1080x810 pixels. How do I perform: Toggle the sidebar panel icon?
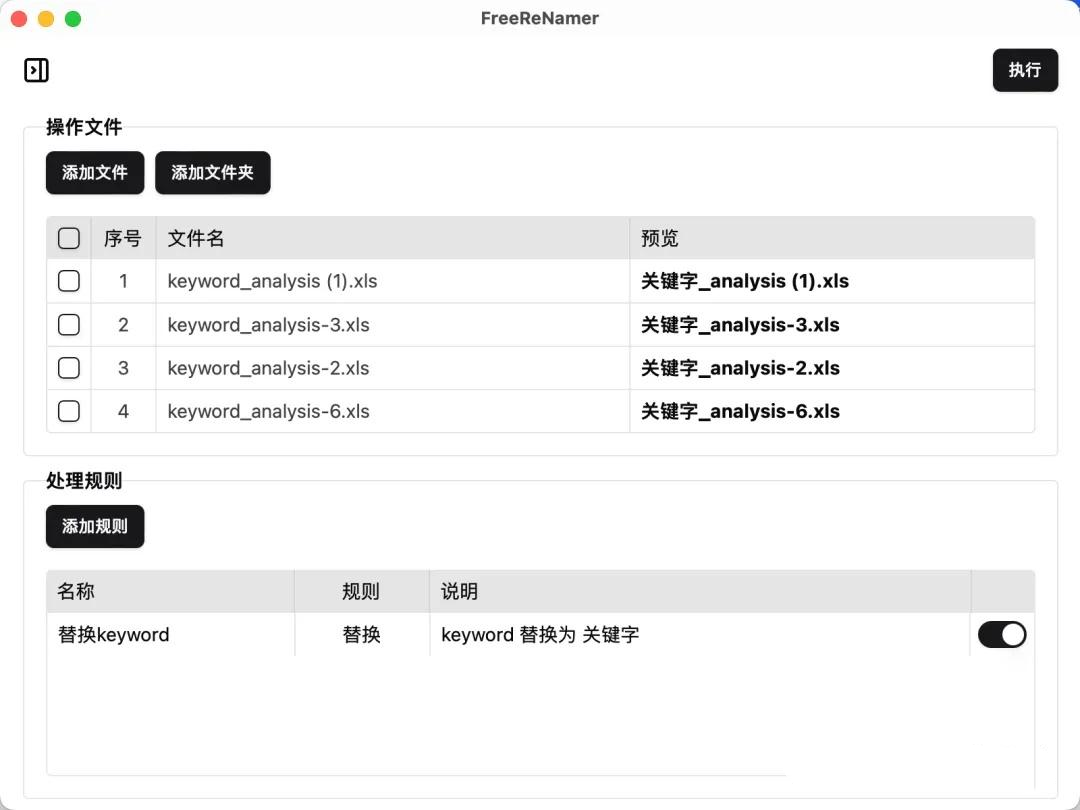[x=37, y=70]
